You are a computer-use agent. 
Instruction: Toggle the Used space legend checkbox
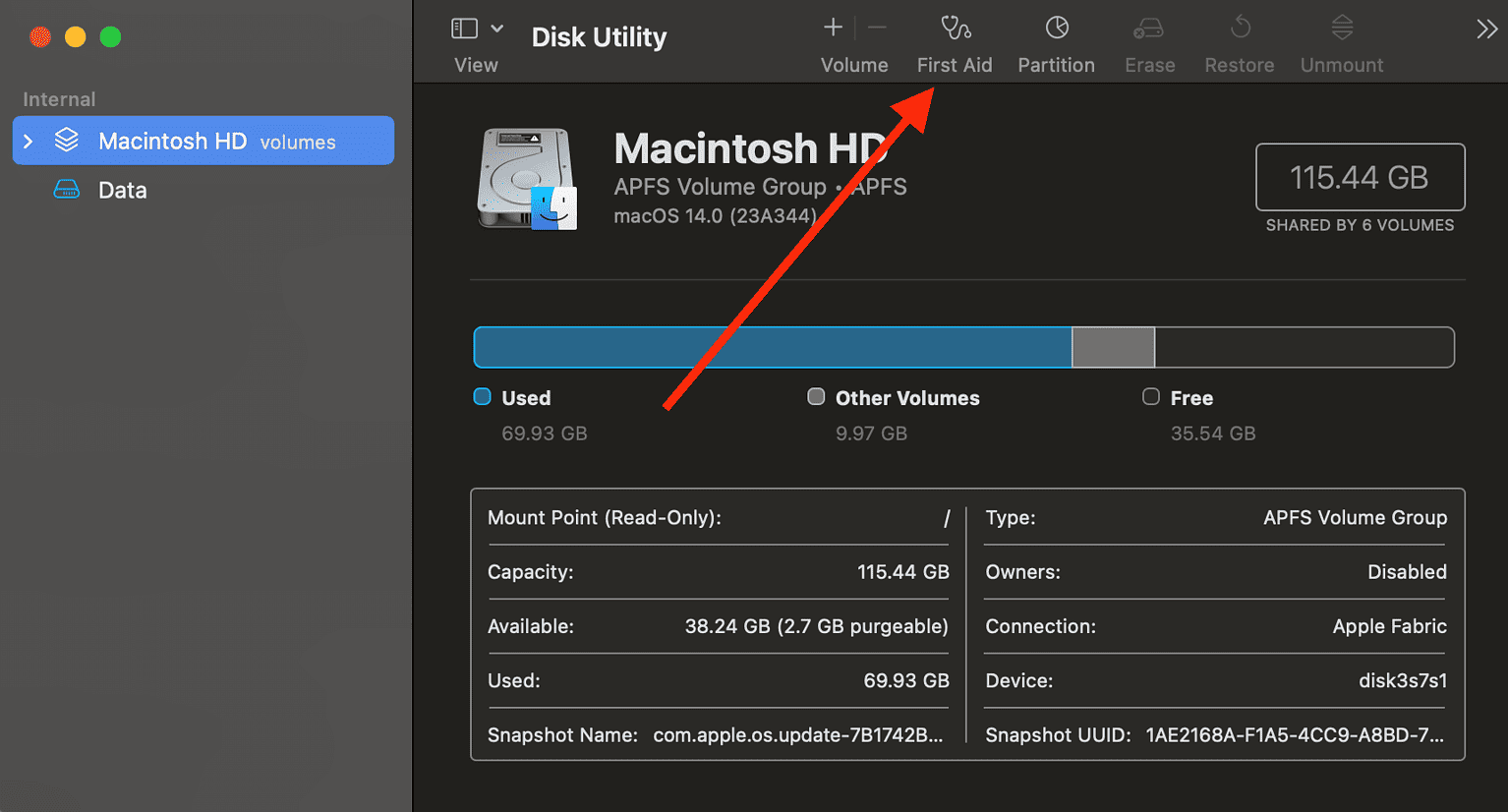[482, 397]
